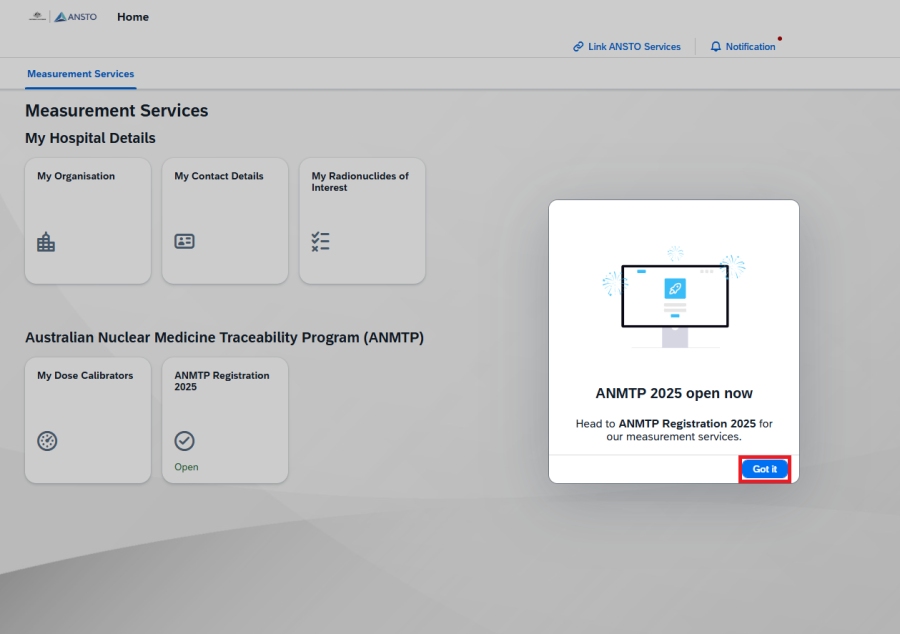This screenshot has height=634, width=900.
Task: Select the My Contact Details tile title
Action: point(219,176)
